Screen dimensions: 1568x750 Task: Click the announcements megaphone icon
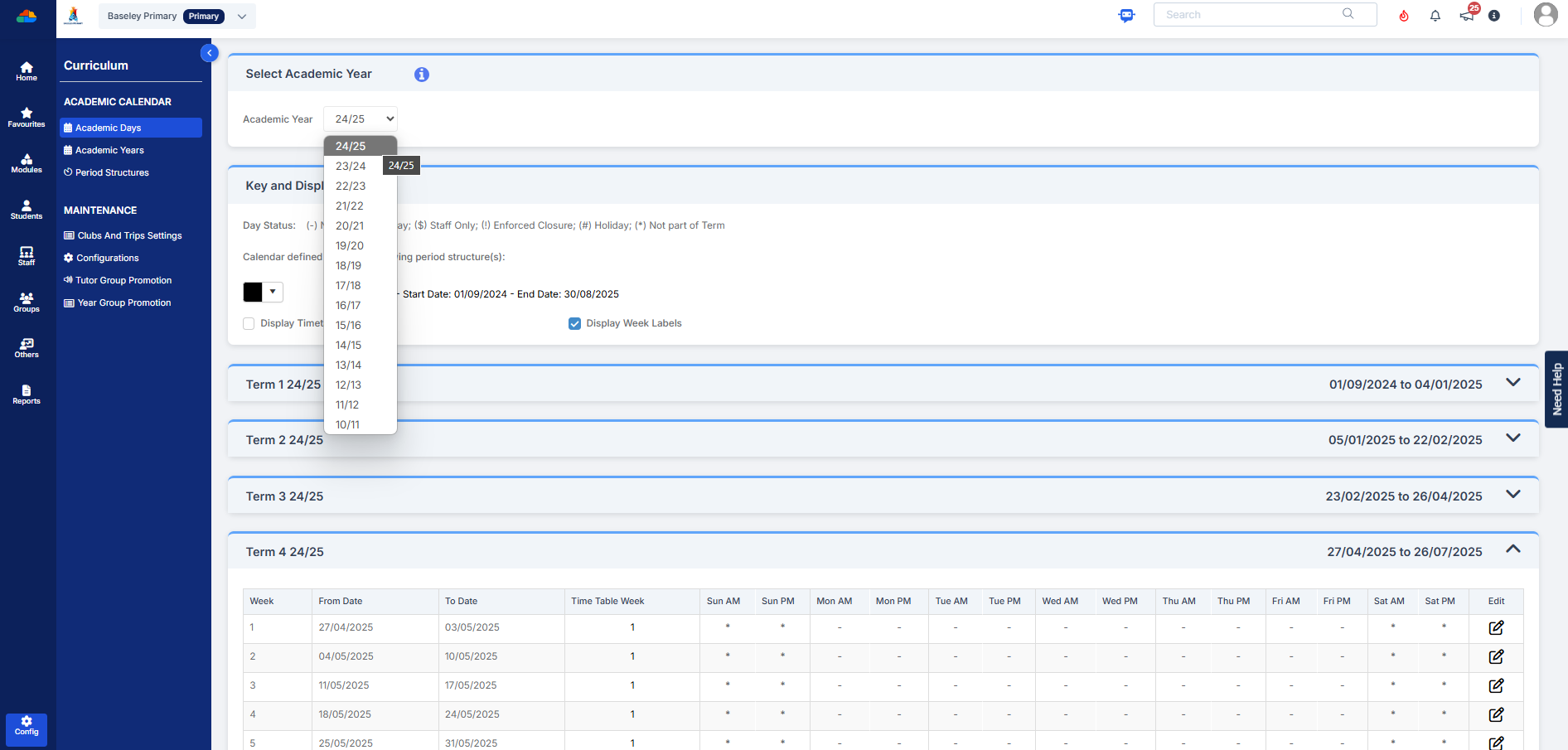coord(1467,16)
